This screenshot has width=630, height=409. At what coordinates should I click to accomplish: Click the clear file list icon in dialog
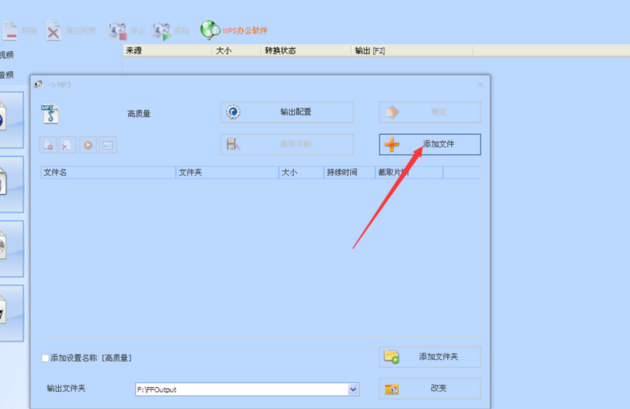pos(68,145)
